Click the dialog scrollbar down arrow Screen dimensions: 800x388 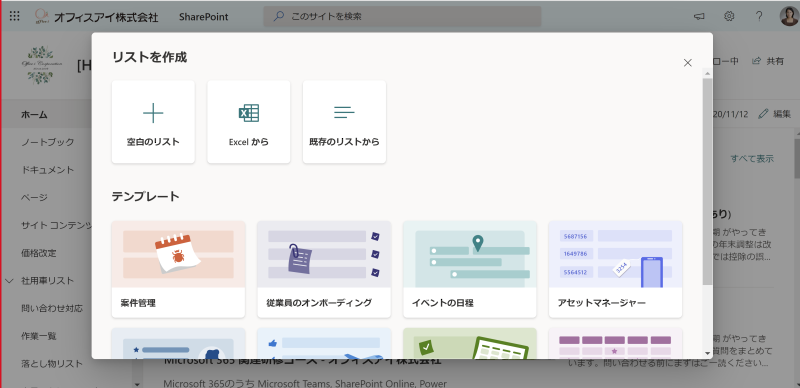pyautogui.click(x=707, y=353)
